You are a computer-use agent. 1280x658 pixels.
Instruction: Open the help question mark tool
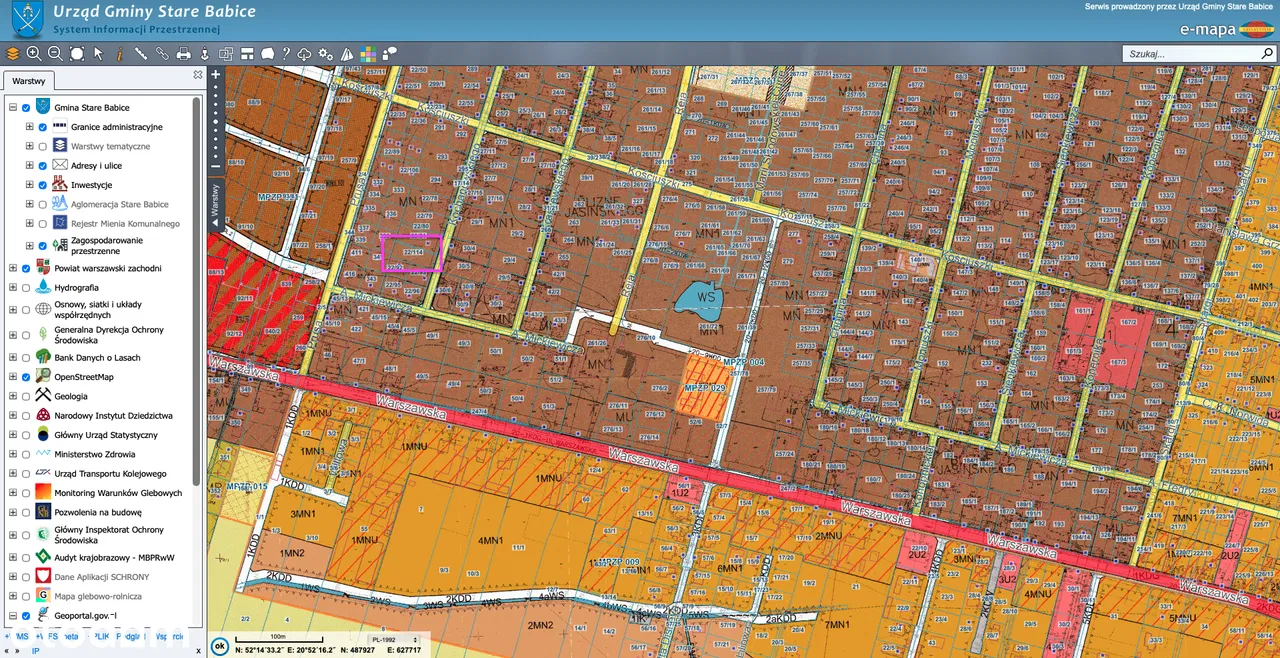[285, 54]
